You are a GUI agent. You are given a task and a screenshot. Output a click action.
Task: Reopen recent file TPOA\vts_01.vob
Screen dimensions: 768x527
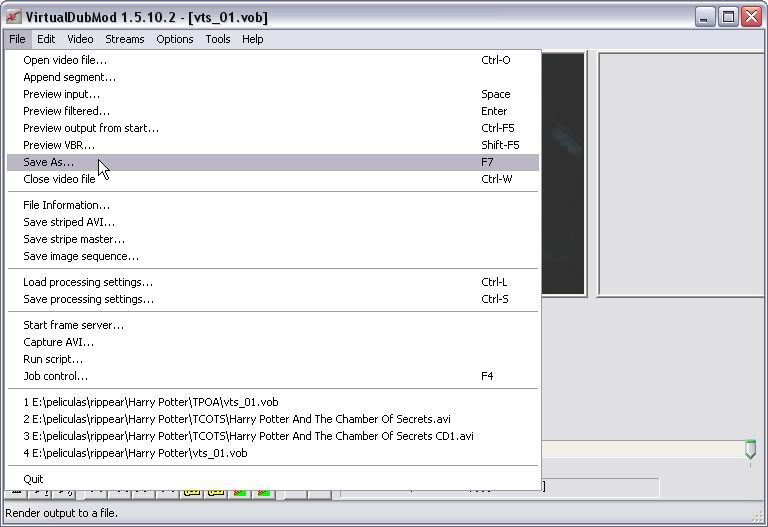(x=150, y=402)
